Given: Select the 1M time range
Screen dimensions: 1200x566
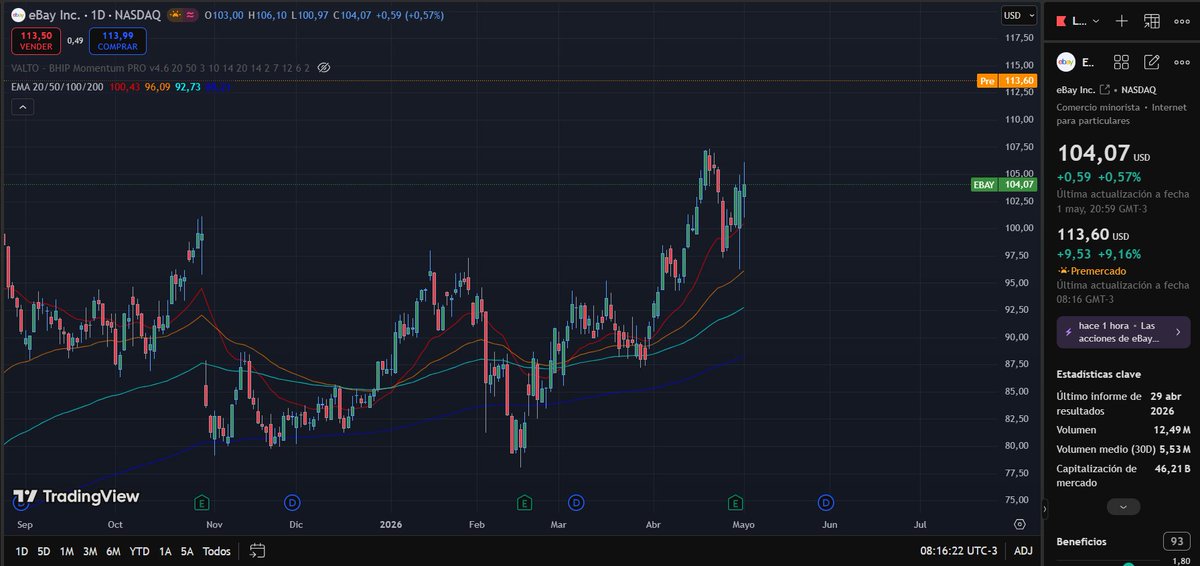Looking at the screenshot, I should click(x=67, y=551).
